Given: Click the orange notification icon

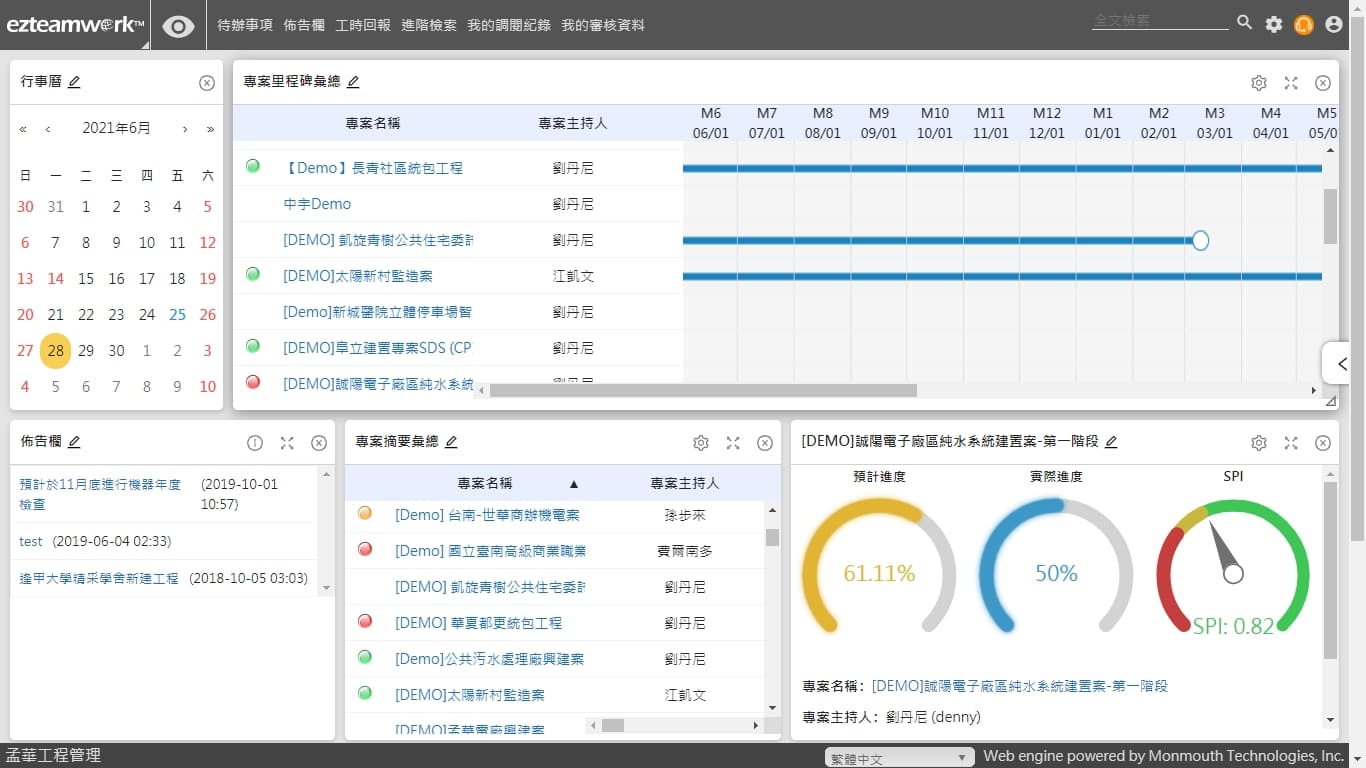Looking at the screenshot, I should (x=1303, y=25).
